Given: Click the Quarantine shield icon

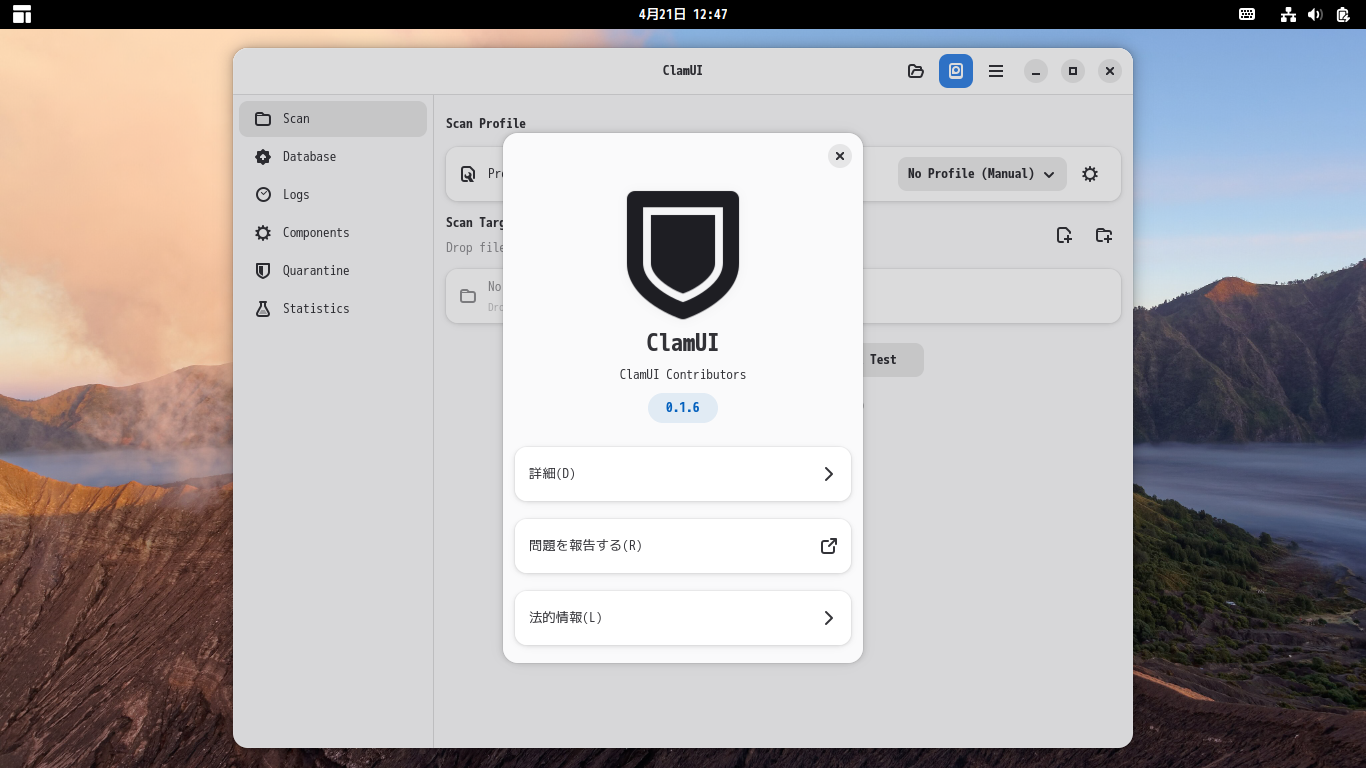Looking at the screenshot, I should click(263, 271).
